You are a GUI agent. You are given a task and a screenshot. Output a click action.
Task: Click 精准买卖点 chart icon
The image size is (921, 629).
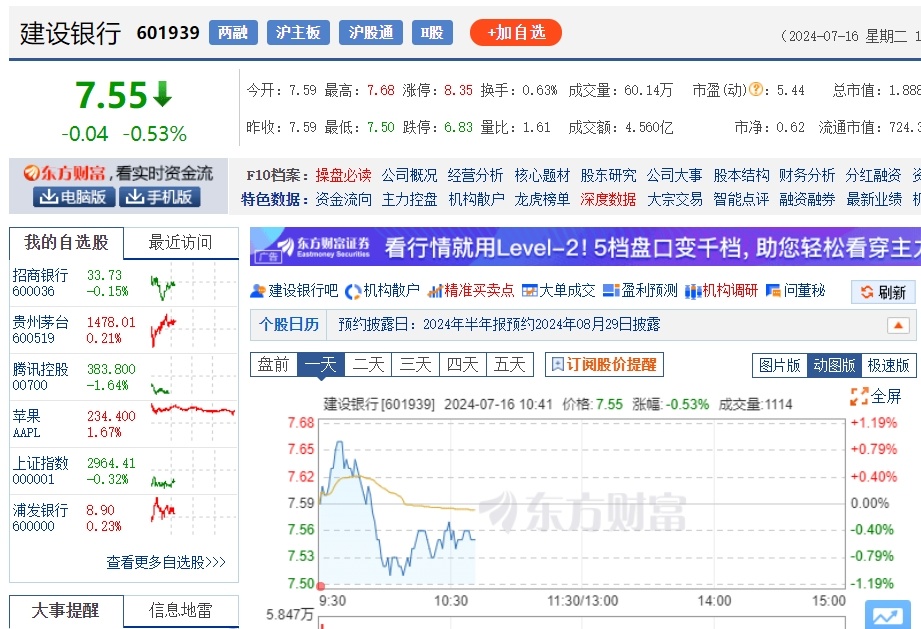[434, 291]
